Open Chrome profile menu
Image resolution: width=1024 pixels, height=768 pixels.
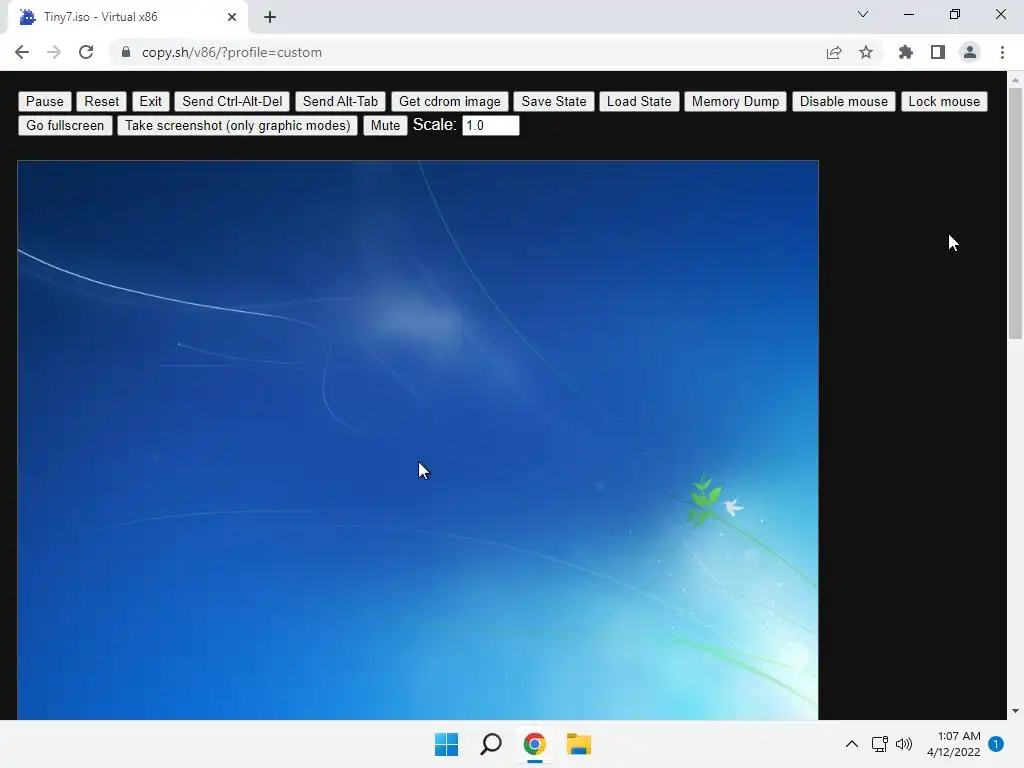pyautogui.click(x=970, y=52)
